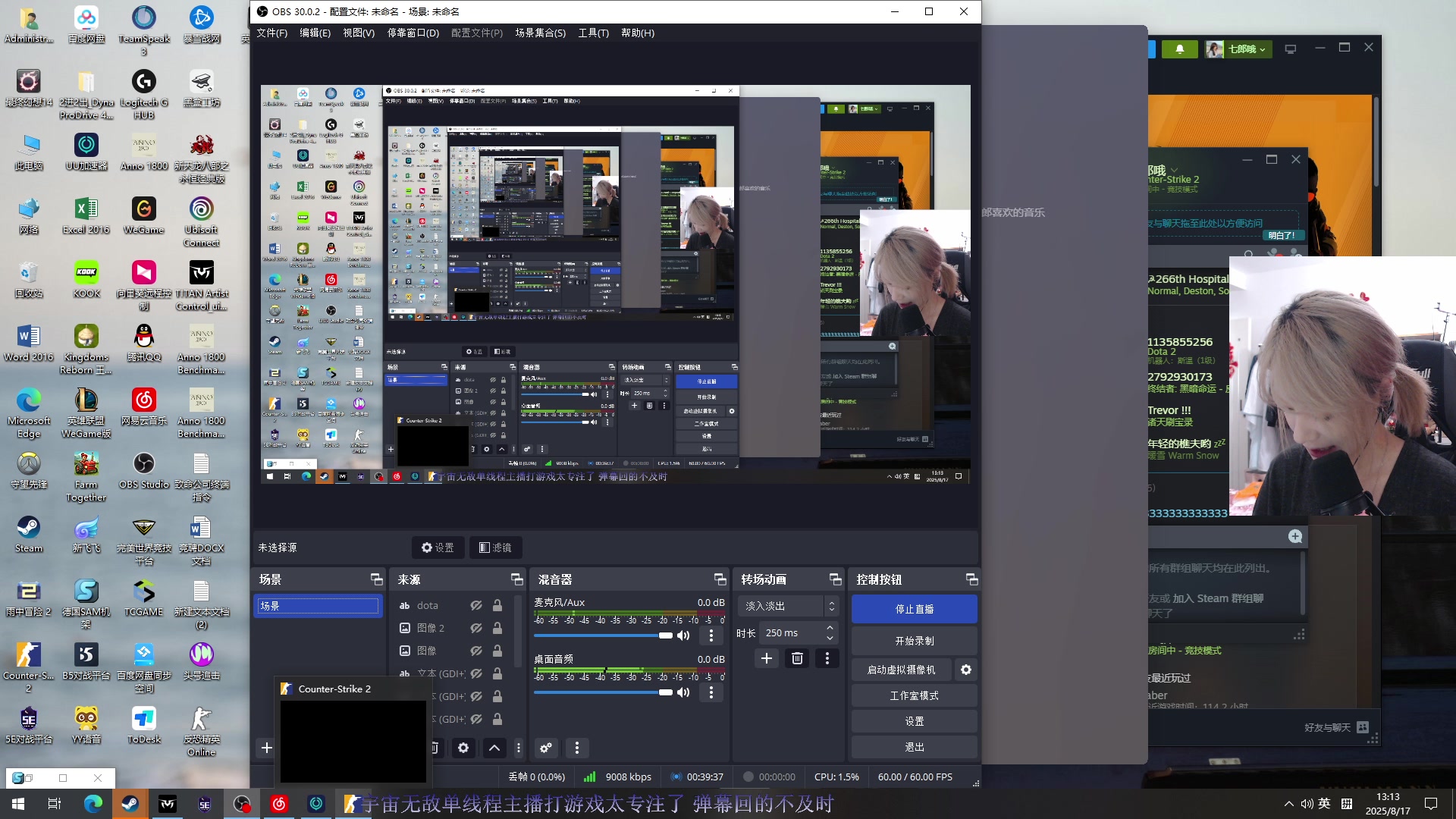Image resolution: width=1456 pixels, height=819 pixels.
Task: Click 停止直播 button
Action: click(914, 609)
